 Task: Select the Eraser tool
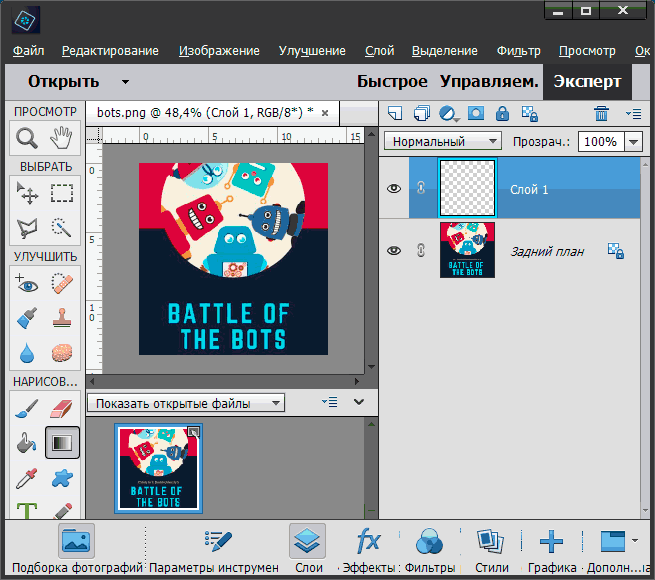point(62,408)
